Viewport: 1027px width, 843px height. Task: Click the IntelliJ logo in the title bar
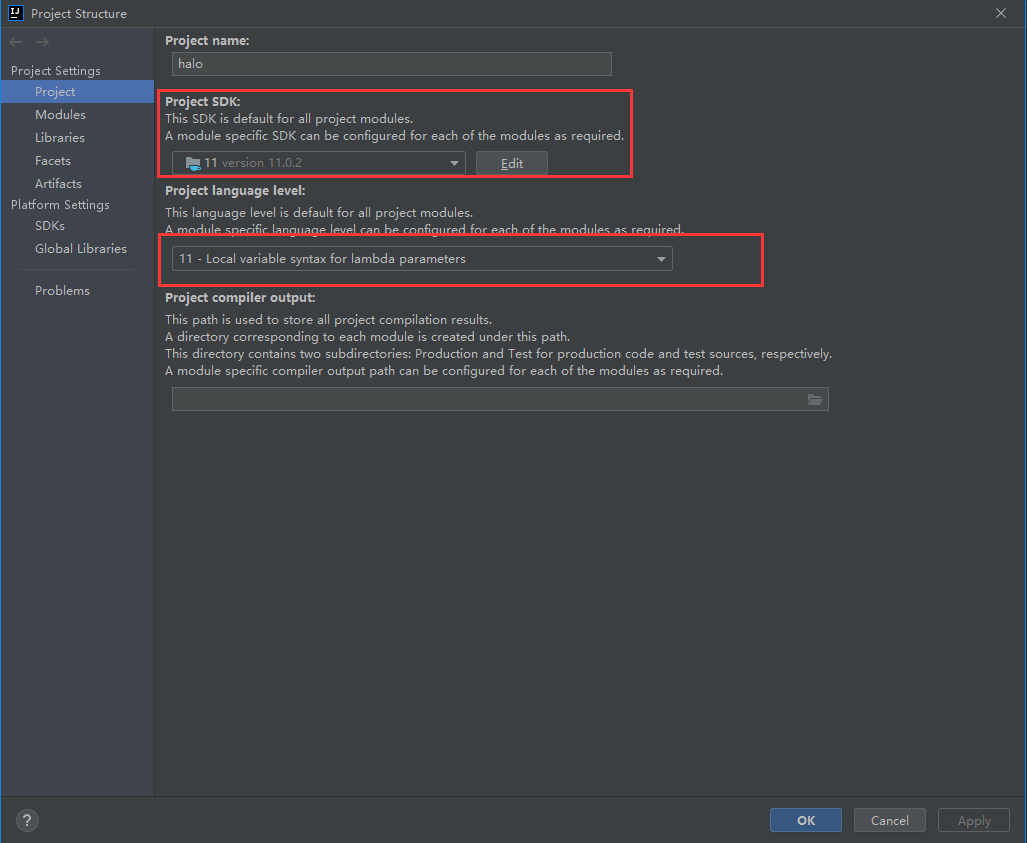tap(15, 13)
